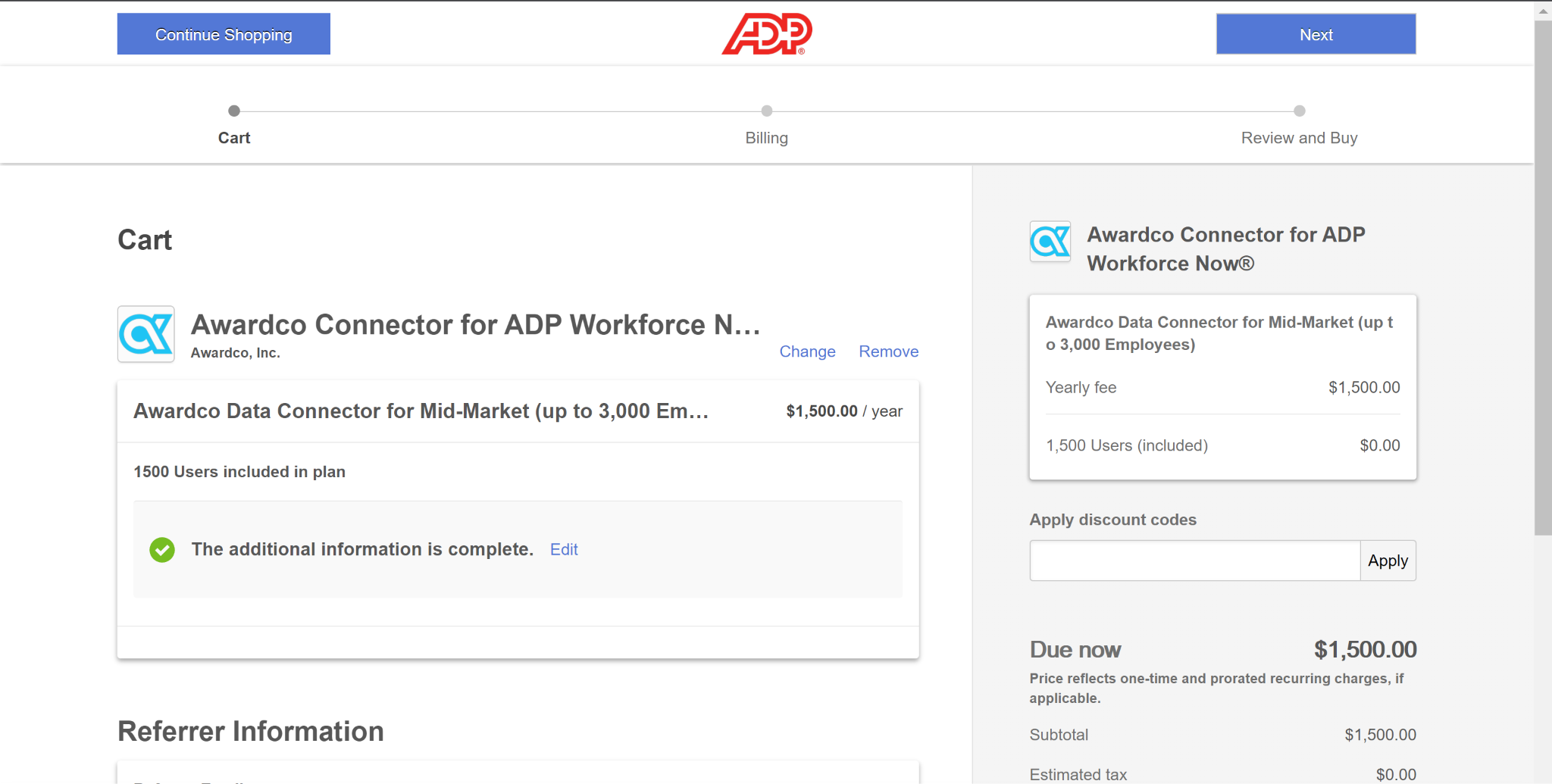
Task: Click the green checkmark next to completion message
Action: point(161,550)
